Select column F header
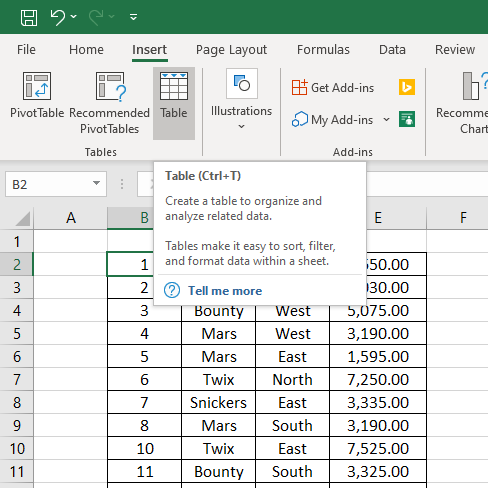488x488 pixels. [457, 218]
